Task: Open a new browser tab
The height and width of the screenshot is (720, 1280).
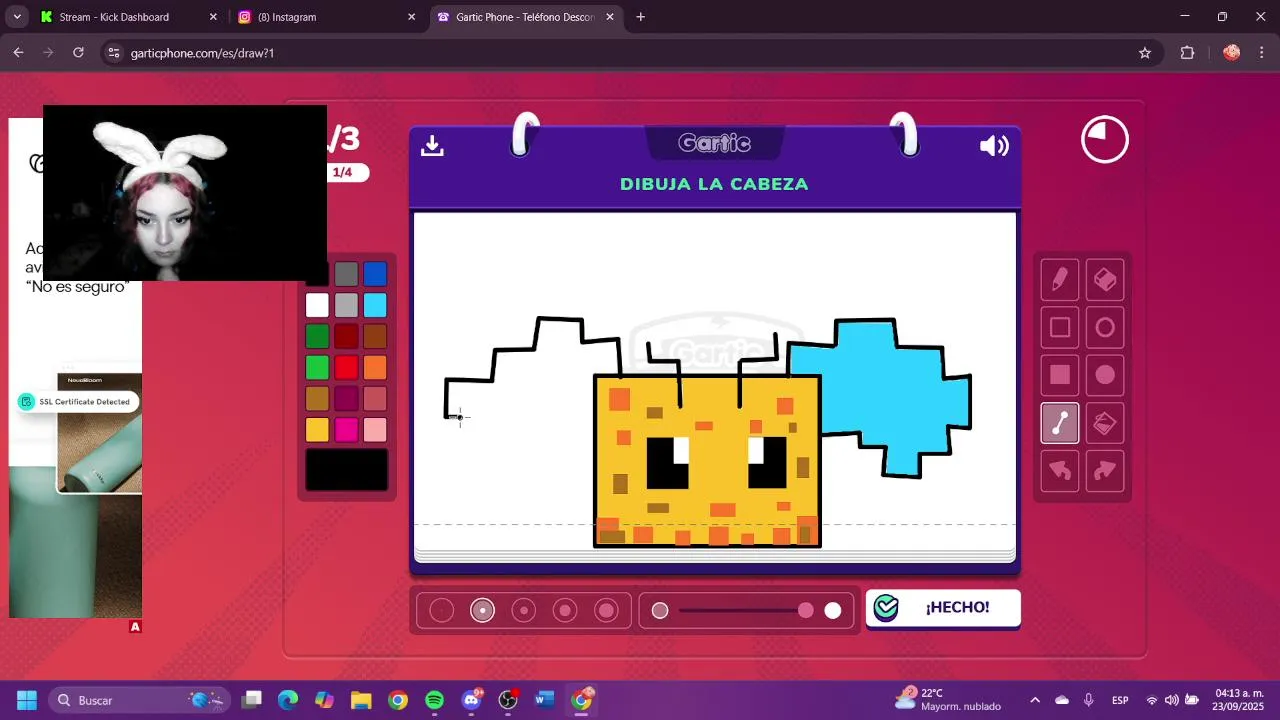Action: coord(640,17)
